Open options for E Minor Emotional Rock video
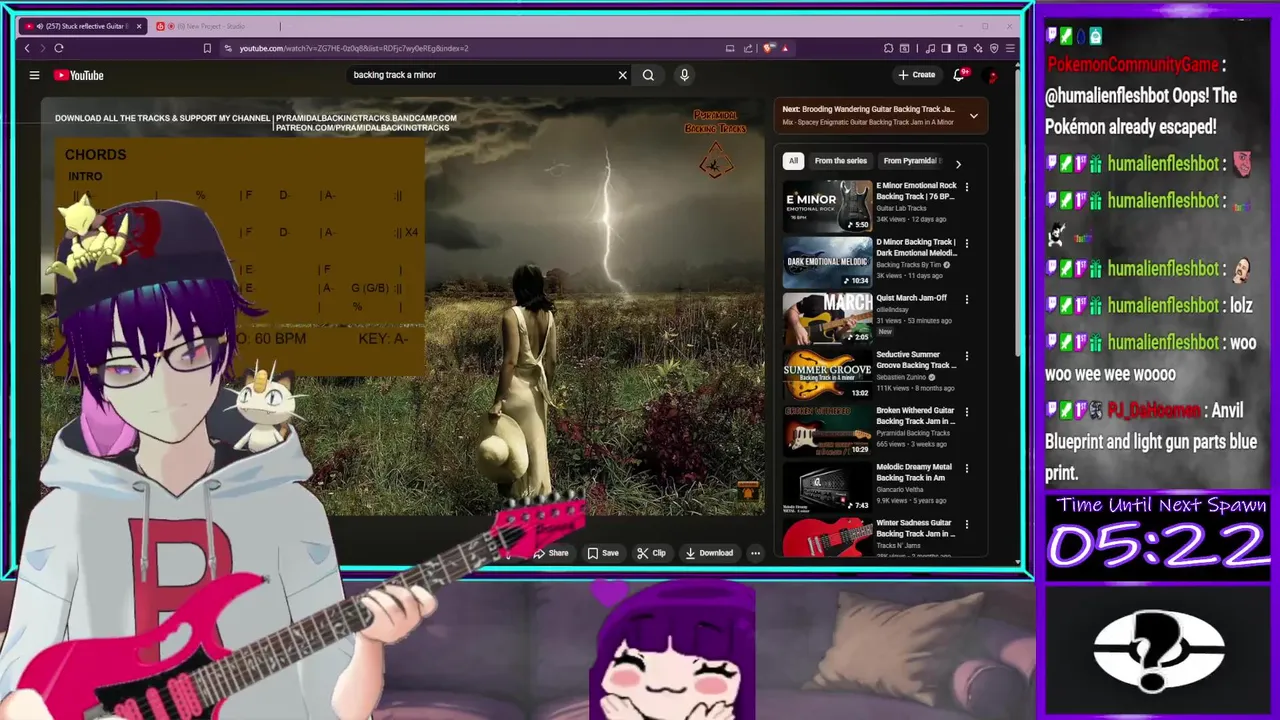The width and height of the screenshot is (1280, 720). (x=967, y=187)
